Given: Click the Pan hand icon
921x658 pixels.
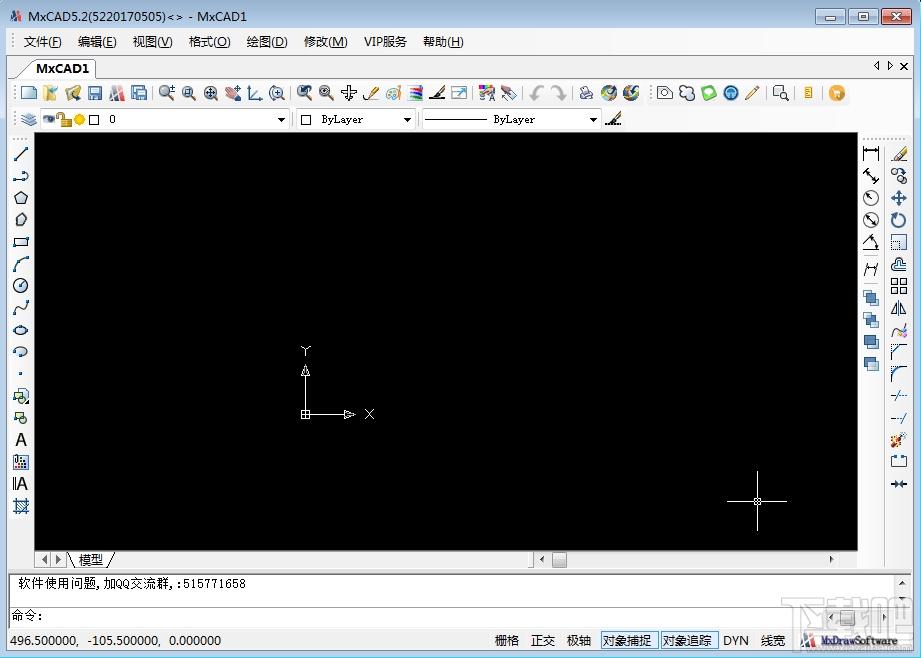Looking at the screenshot, I should click(x=233, y=93).
